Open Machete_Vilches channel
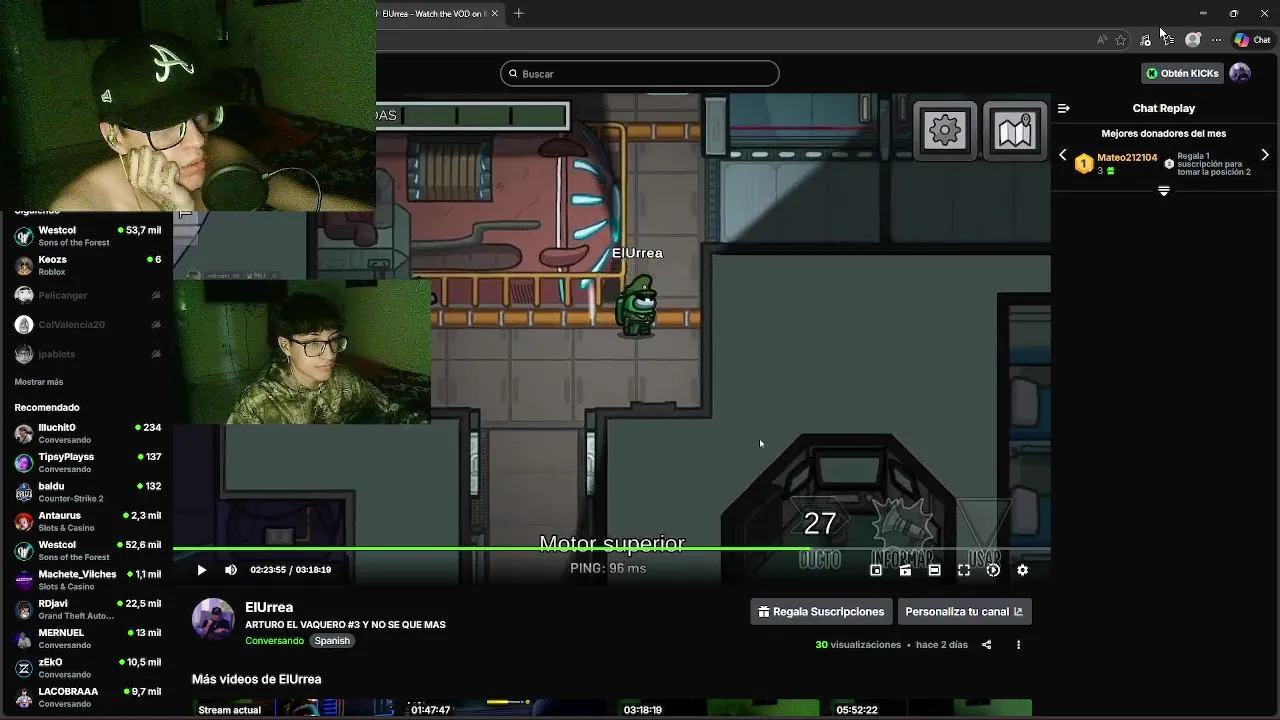 click(87, 580)
